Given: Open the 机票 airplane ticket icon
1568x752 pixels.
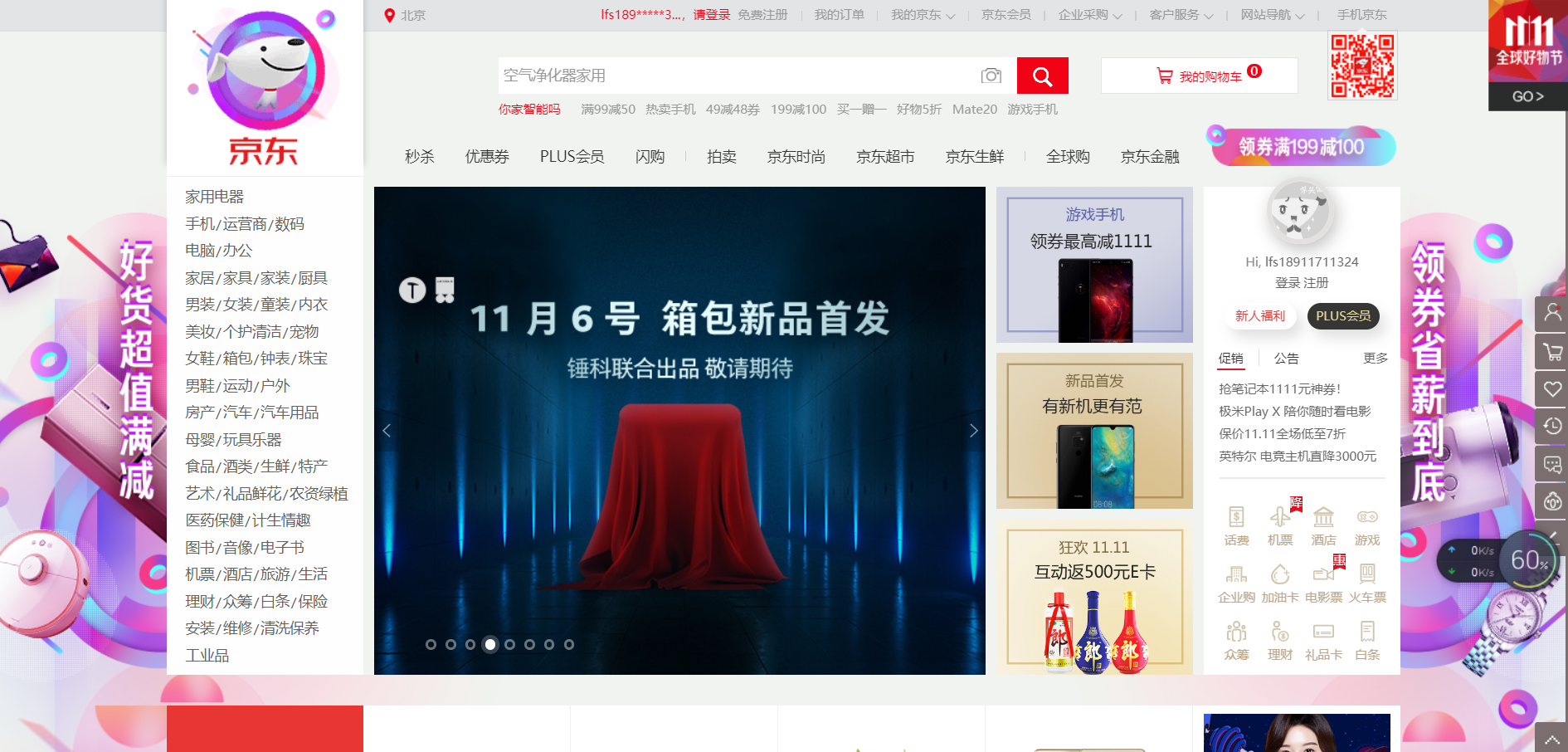Looking at the screenshot, I should 1280,517.
